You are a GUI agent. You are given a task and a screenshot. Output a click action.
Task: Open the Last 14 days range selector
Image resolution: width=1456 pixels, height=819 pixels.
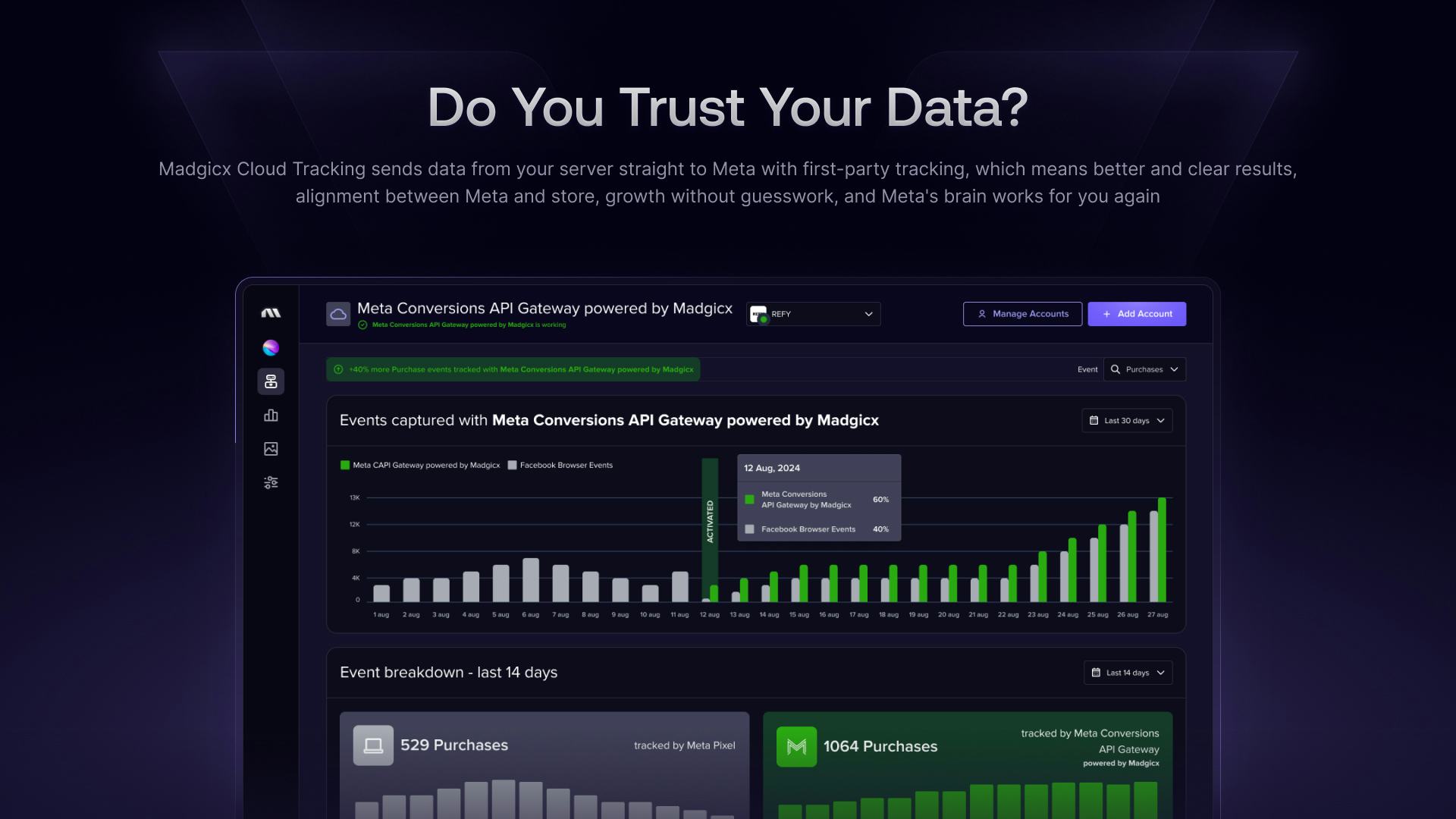click(x=1128, y=673)
